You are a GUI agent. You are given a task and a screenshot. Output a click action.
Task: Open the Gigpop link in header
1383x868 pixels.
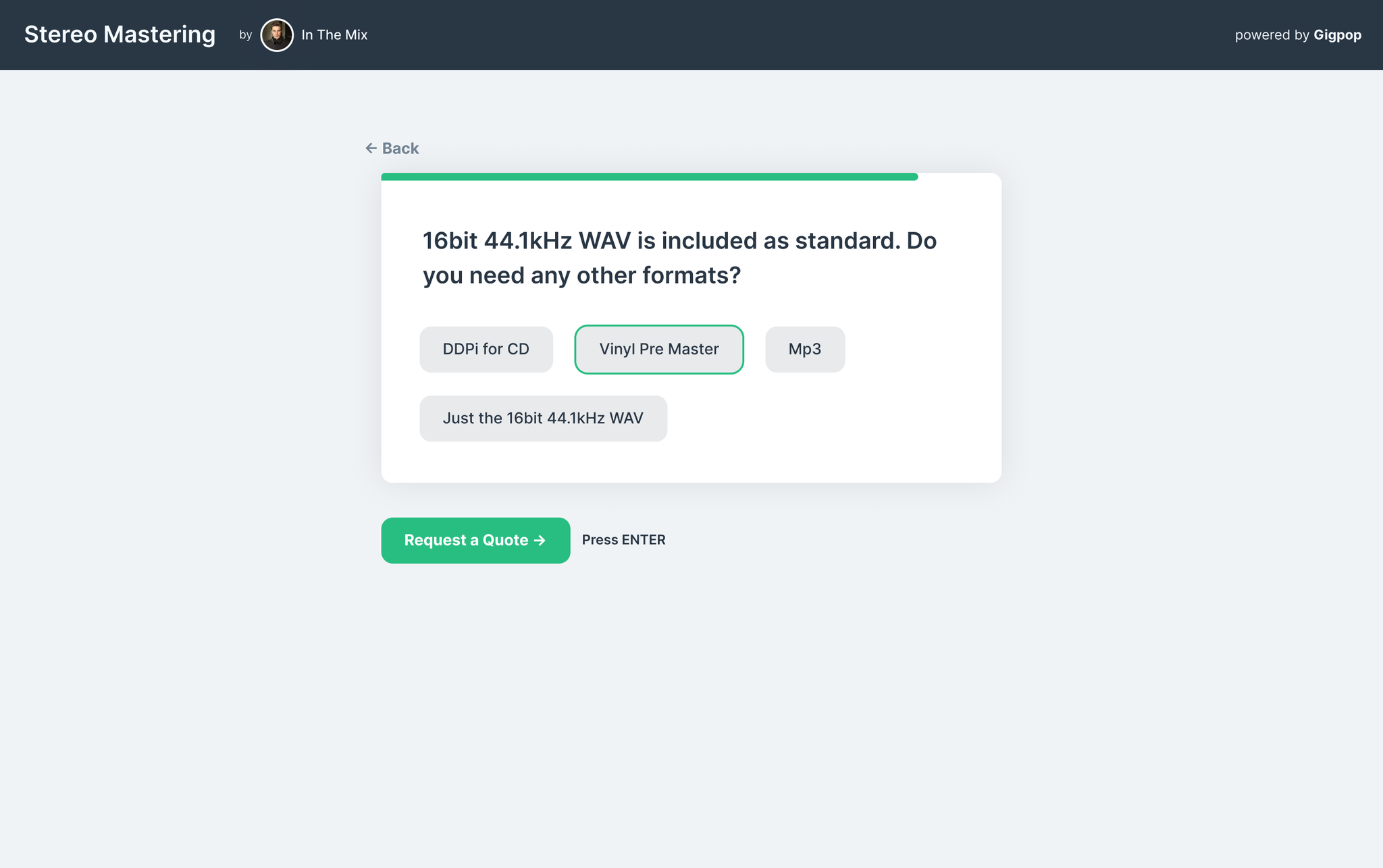coord(1337,35)
